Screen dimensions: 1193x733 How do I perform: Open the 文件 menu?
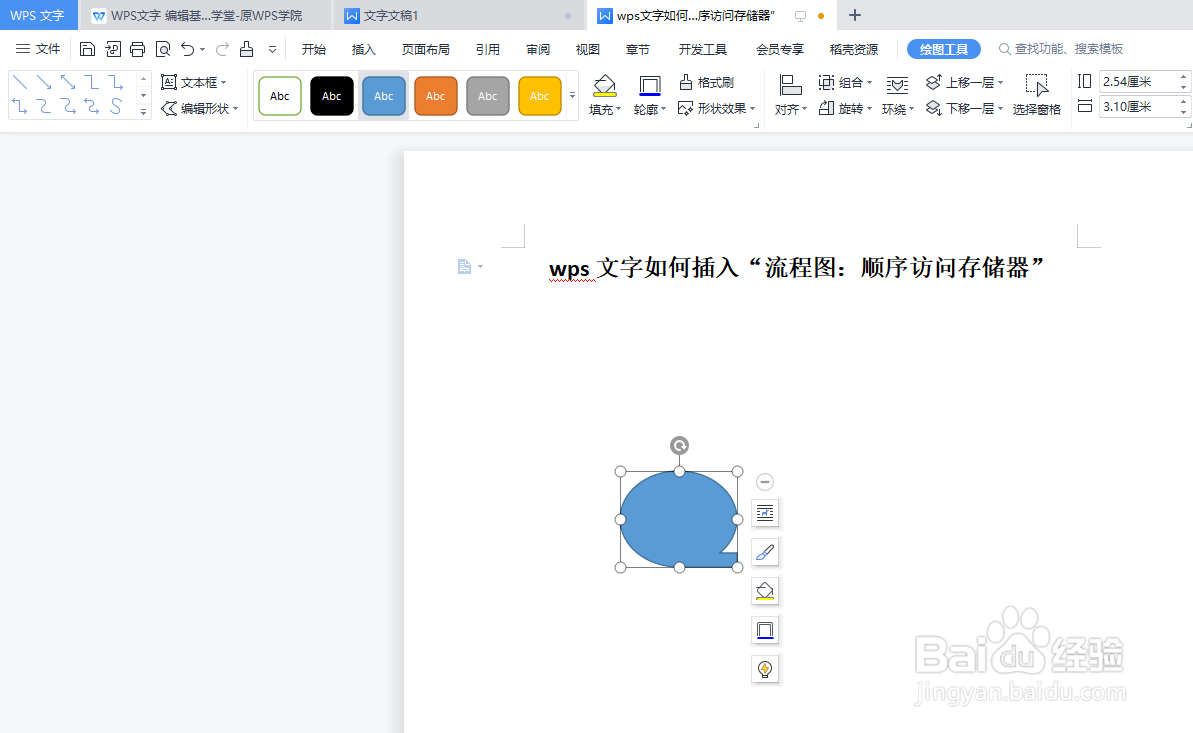38,49
